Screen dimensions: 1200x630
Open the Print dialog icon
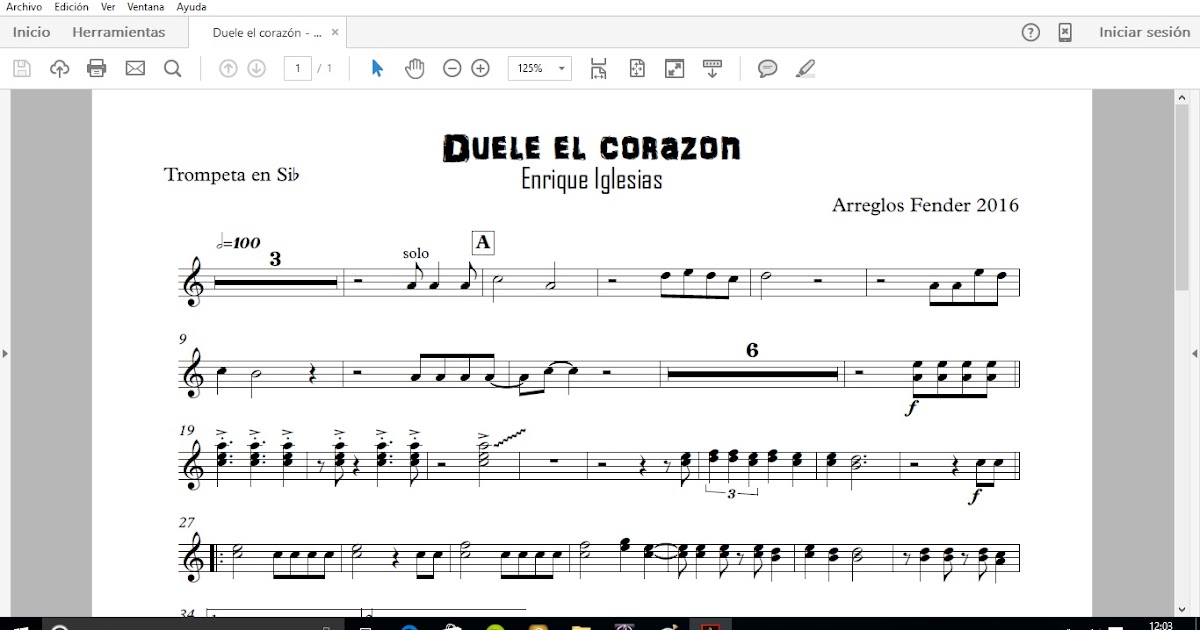tap(96, 68)
